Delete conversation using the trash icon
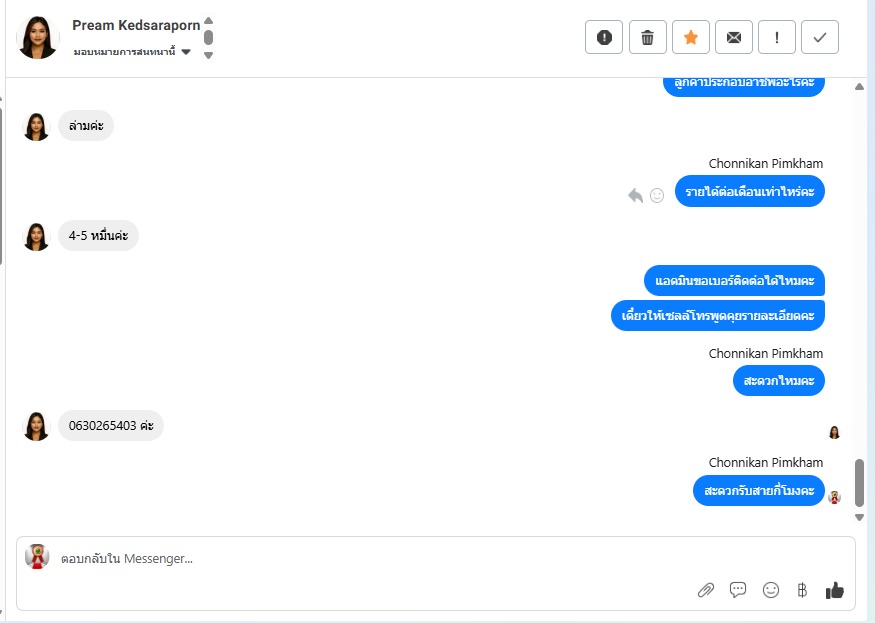 (x=647, y=37)
